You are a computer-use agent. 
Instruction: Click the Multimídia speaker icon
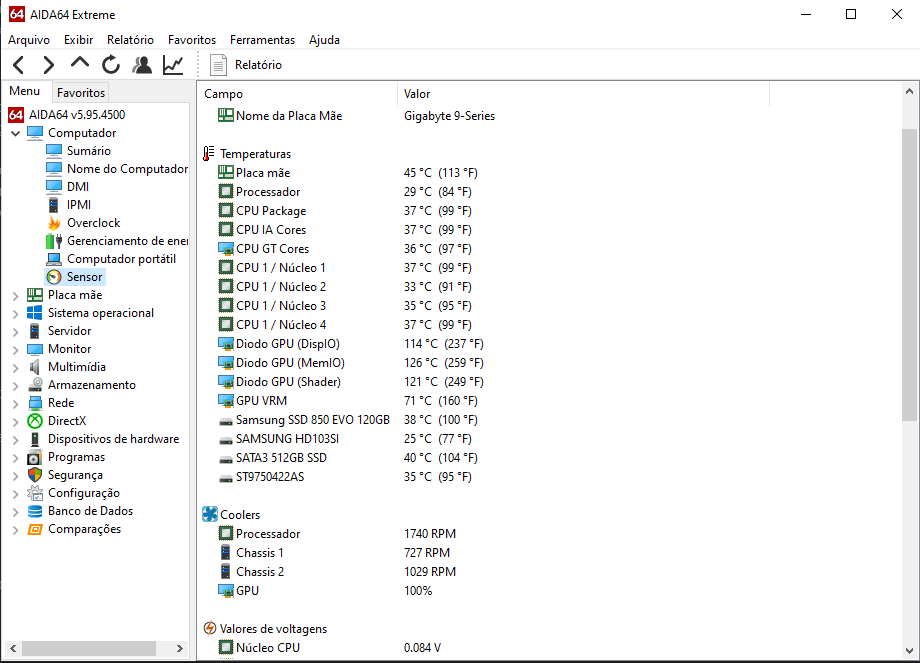click(35, 367)
